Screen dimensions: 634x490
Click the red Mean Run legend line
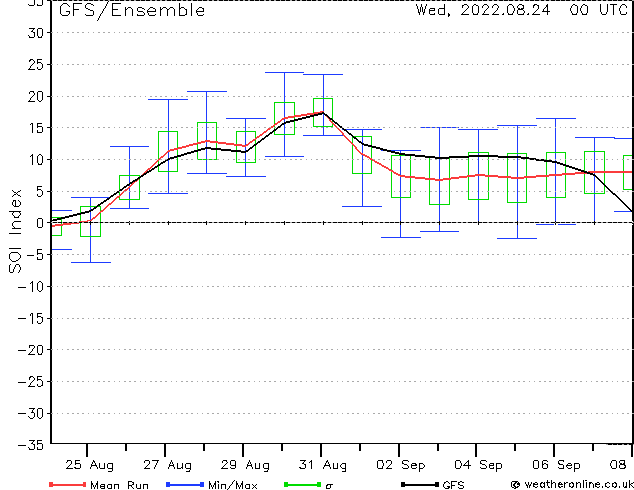tap(68, 484)
